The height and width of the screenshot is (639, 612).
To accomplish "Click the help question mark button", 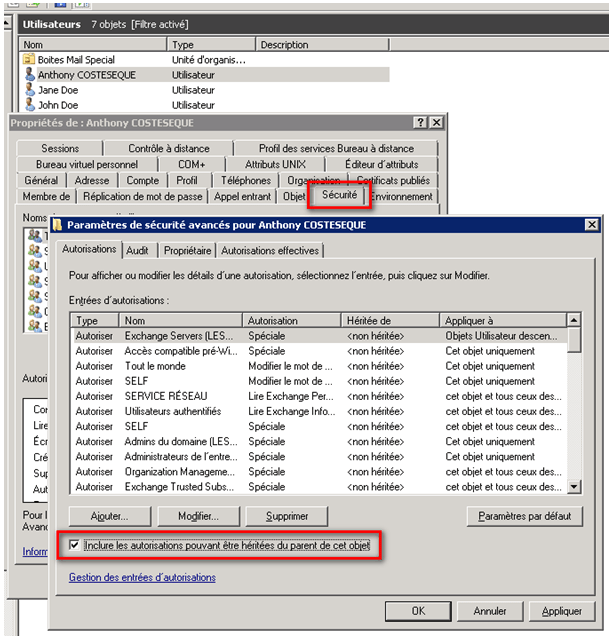I will [420, 122].
